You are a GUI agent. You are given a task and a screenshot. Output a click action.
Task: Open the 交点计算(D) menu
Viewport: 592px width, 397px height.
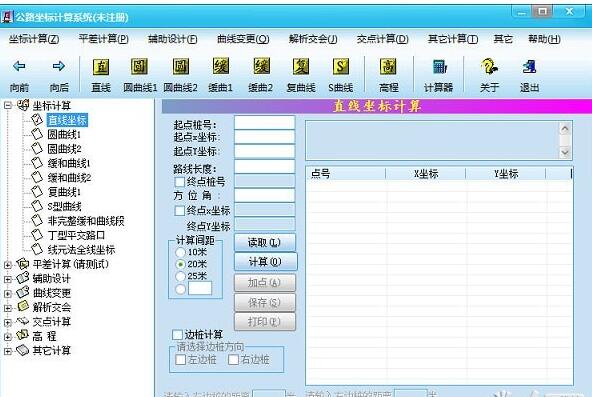[x=383, y=39]
